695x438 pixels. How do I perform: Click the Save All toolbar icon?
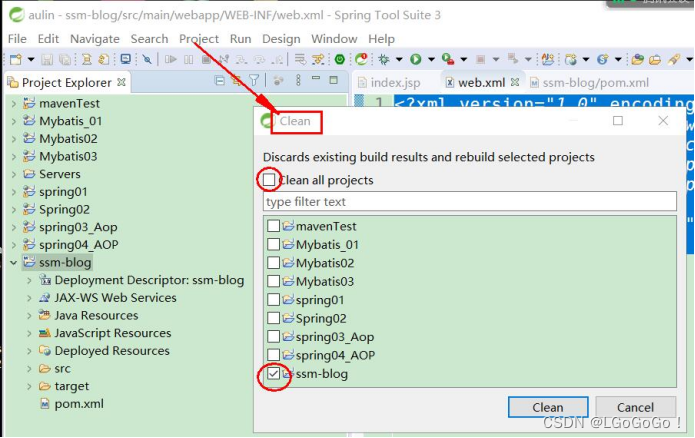(65, 59)
